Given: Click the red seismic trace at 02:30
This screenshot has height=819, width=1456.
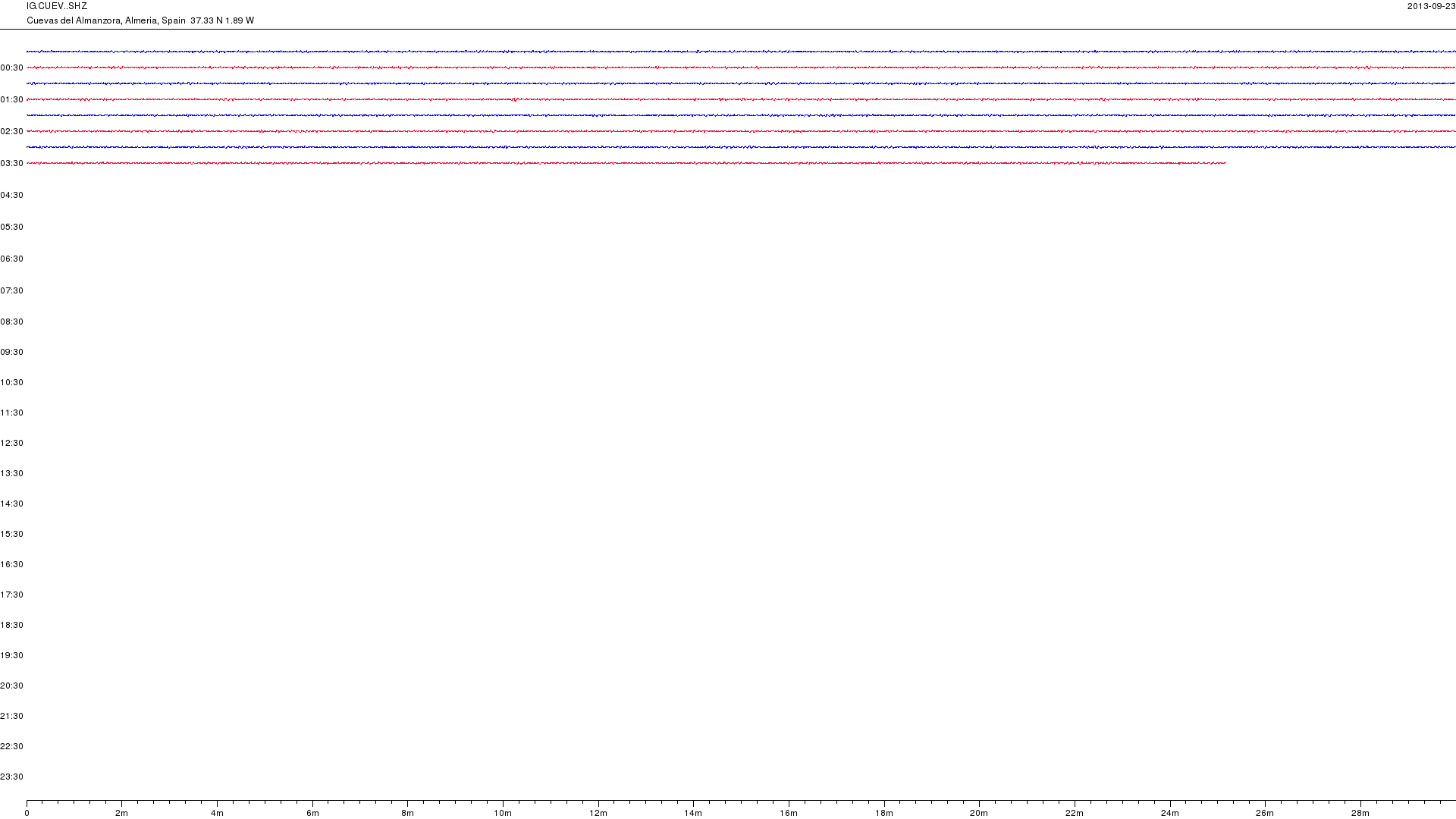Looking at the screenshot, I should coord(741,131).
